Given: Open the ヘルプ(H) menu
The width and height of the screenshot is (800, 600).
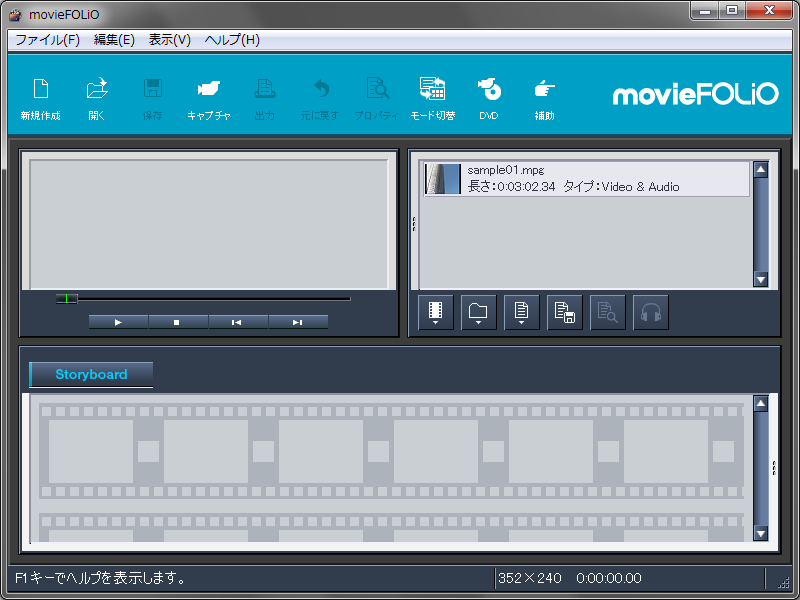Looking at the screenshot, I should (x=232, y=40).
